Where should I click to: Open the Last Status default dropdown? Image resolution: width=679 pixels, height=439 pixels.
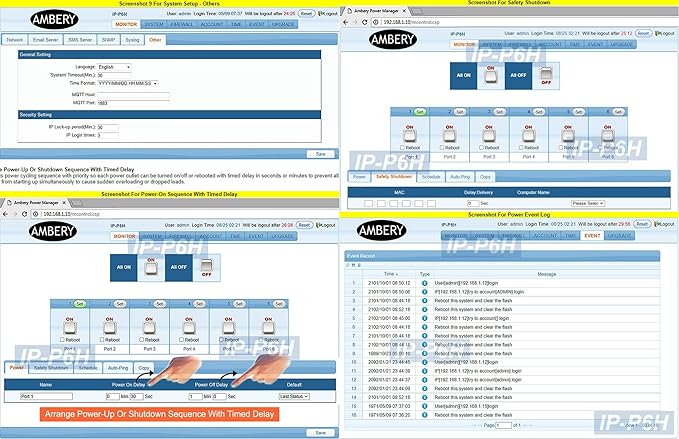point(294,396)
